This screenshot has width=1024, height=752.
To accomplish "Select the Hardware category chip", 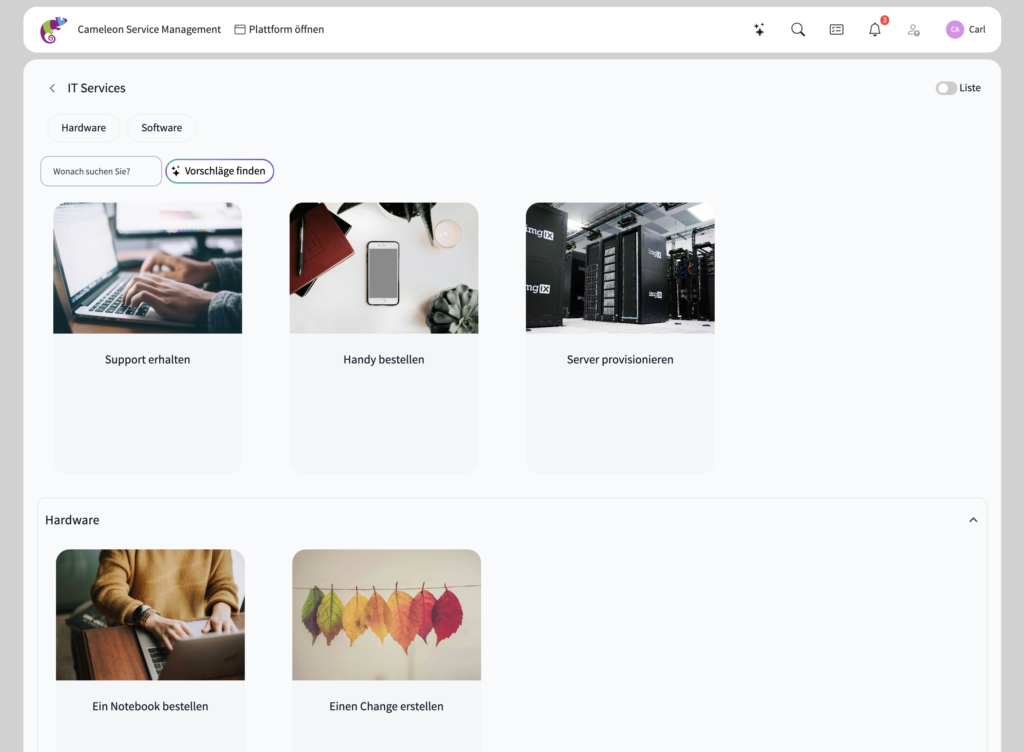I will pyautogui.click(x=83, y=128).
